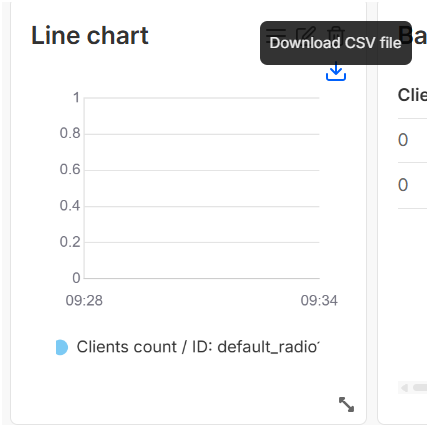Select the second 0 value row in the table
This screenshot has height=427, width=429.
413,185
